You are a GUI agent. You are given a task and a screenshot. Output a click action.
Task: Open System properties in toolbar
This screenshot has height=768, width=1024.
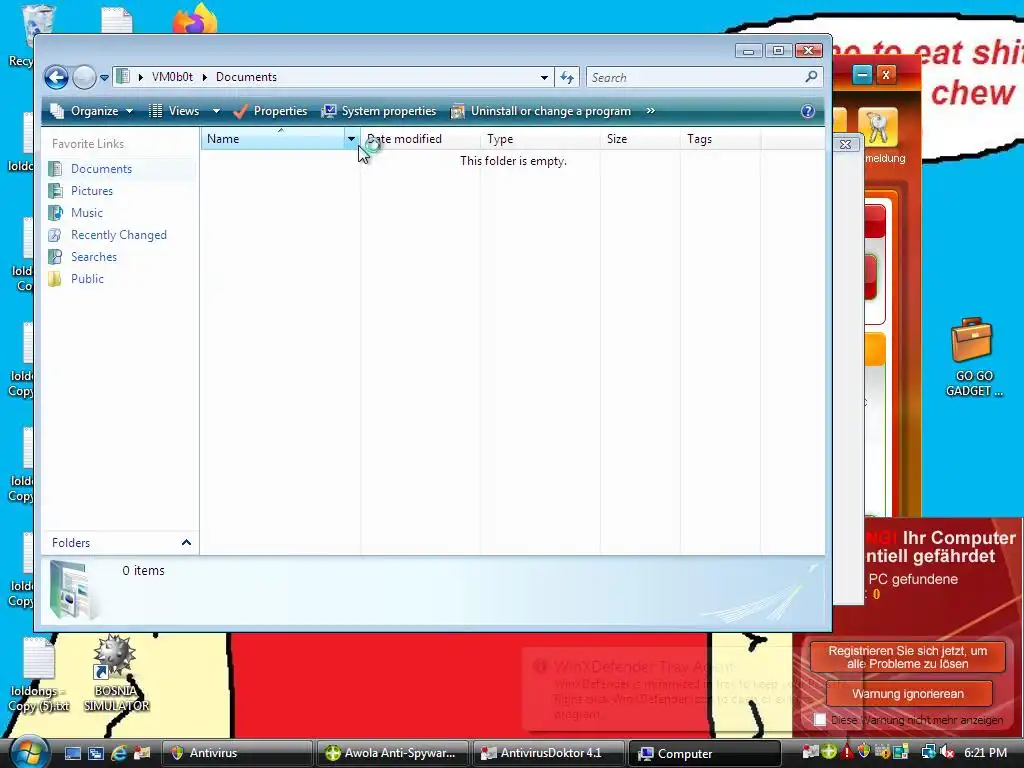click(x=379, y=111)
